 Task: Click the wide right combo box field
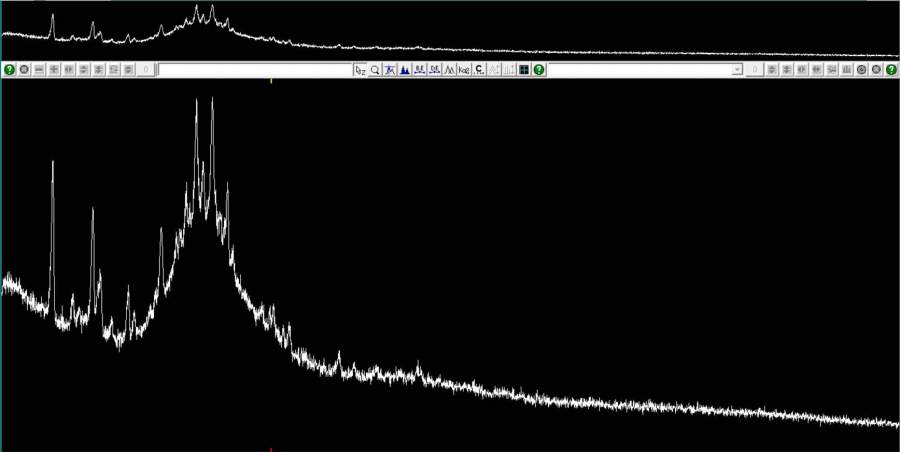(640, 70)
